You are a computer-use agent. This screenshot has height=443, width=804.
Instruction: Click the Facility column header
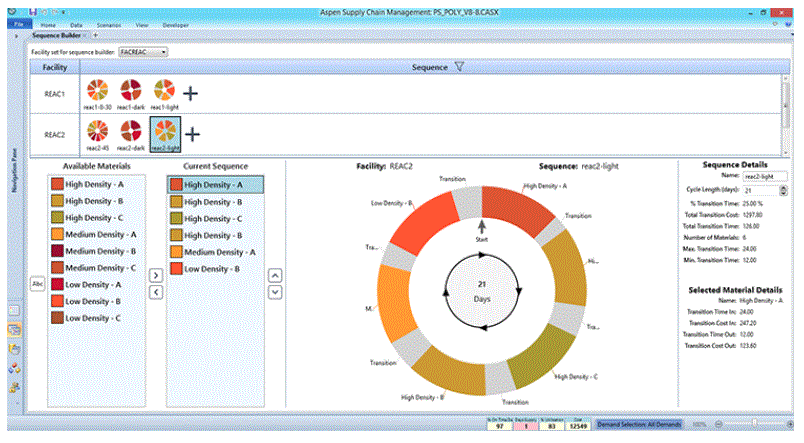55,67
